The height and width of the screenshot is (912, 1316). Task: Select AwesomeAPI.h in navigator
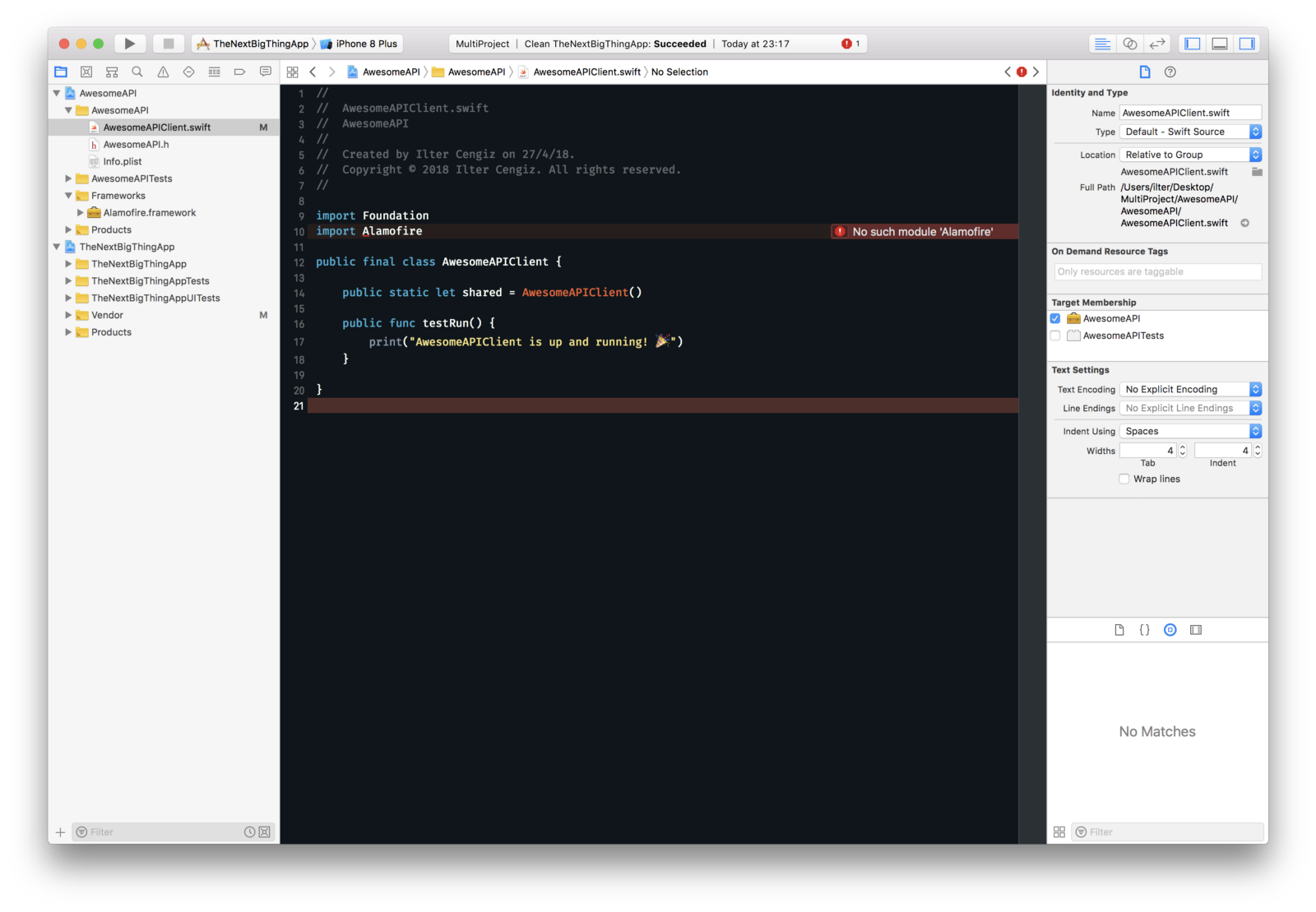pos(137,144)
